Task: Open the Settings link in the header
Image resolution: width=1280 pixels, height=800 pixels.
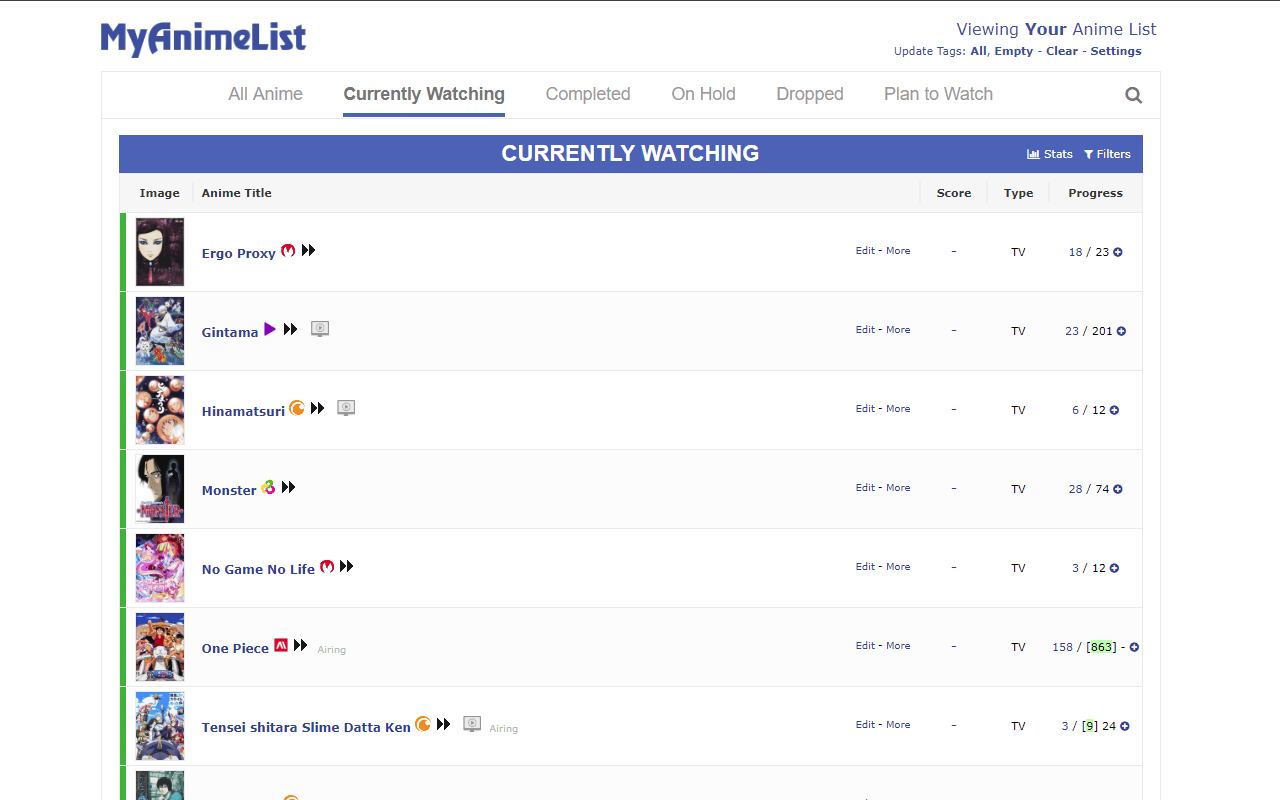Action: (x=1115, y=51)
